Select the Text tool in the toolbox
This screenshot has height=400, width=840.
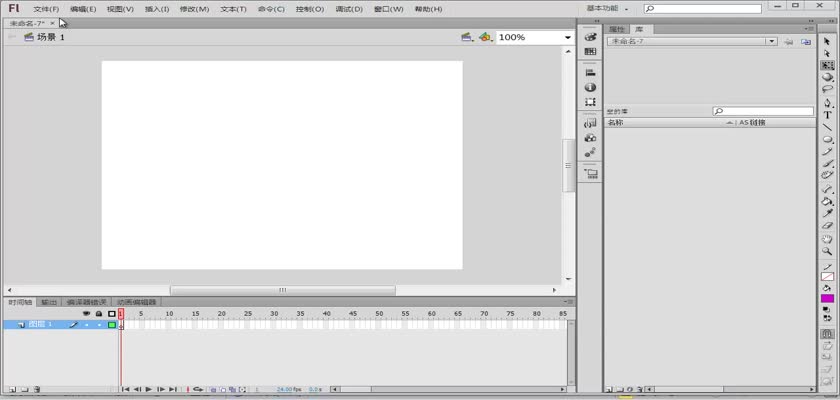pos(827,115)
